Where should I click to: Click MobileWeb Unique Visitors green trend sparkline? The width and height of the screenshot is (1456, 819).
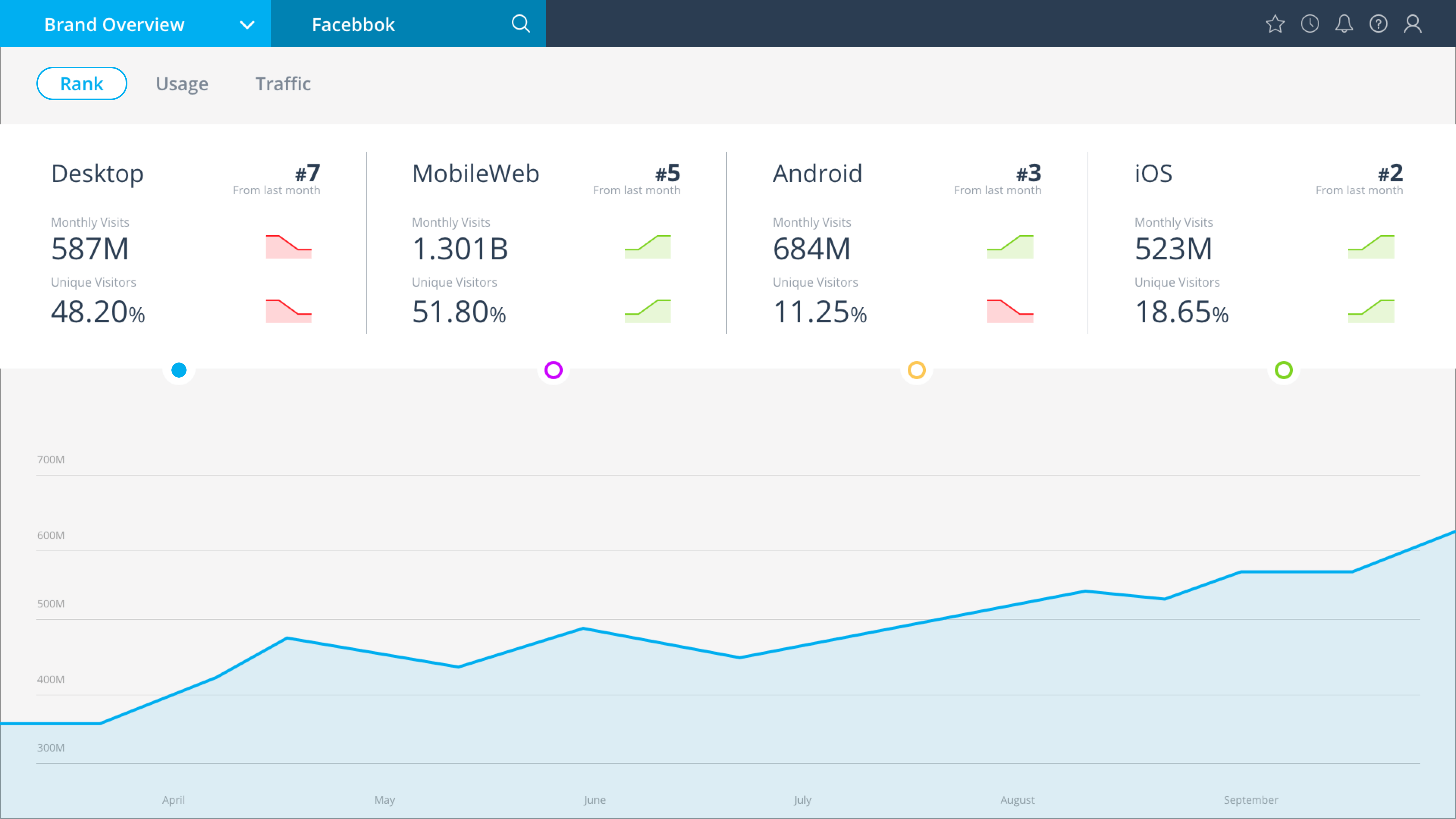pos(648,311)
